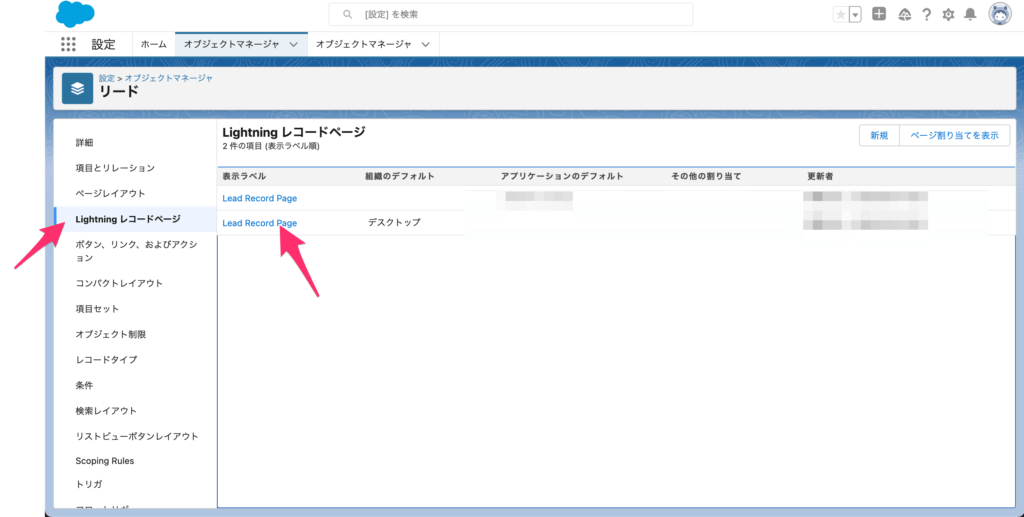1024x517 pixels.
Task: Click the ページ割り当てを表示 button
Action: tap(954, 135)
